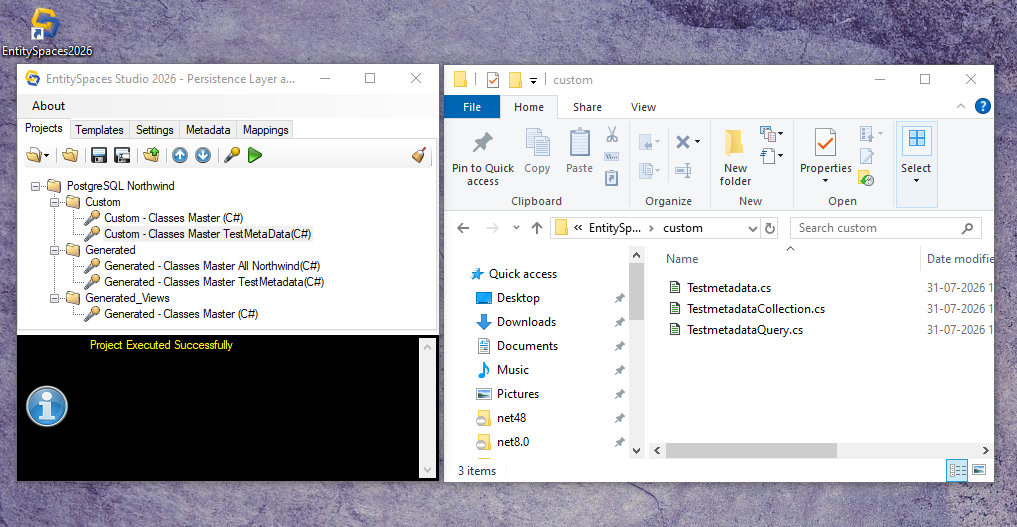
Task: Open the Share ribbon tab
Action: tap(587, 107)
